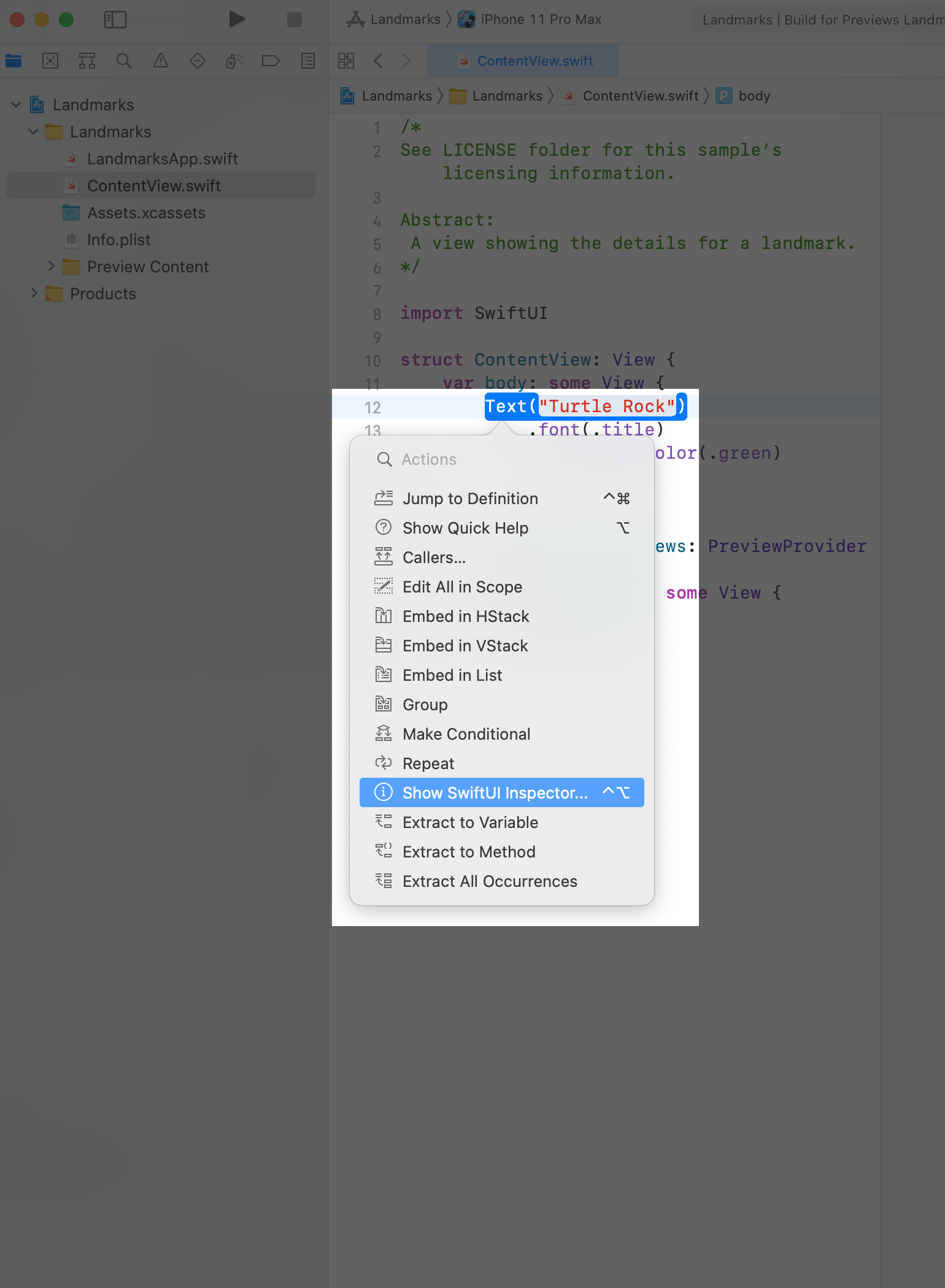945x1288 pixels.
Task: Choose Make Conditional
Action: tap(502, 734)
